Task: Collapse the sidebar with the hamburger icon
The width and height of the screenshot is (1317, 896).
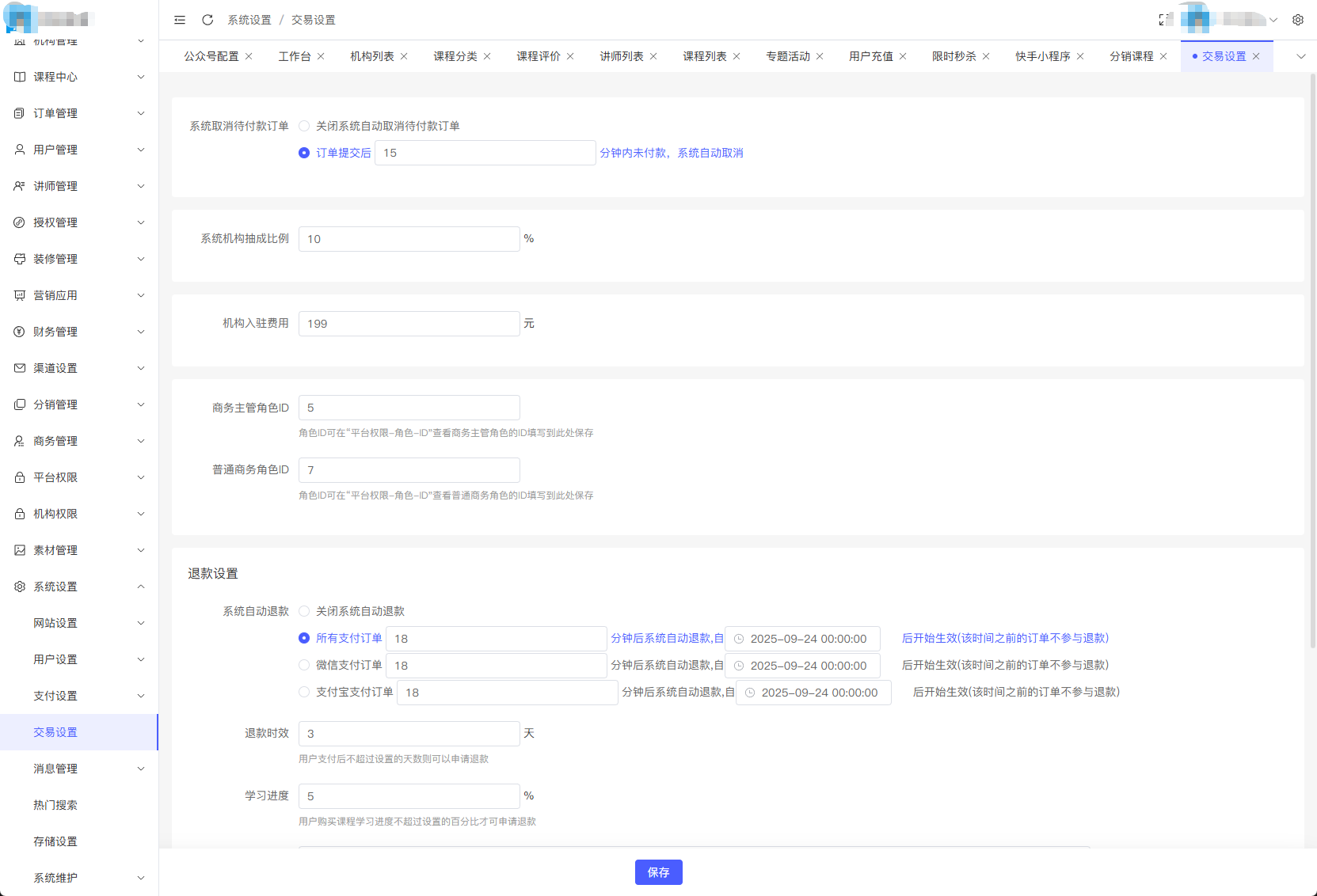Action: (x=180, y=20)
